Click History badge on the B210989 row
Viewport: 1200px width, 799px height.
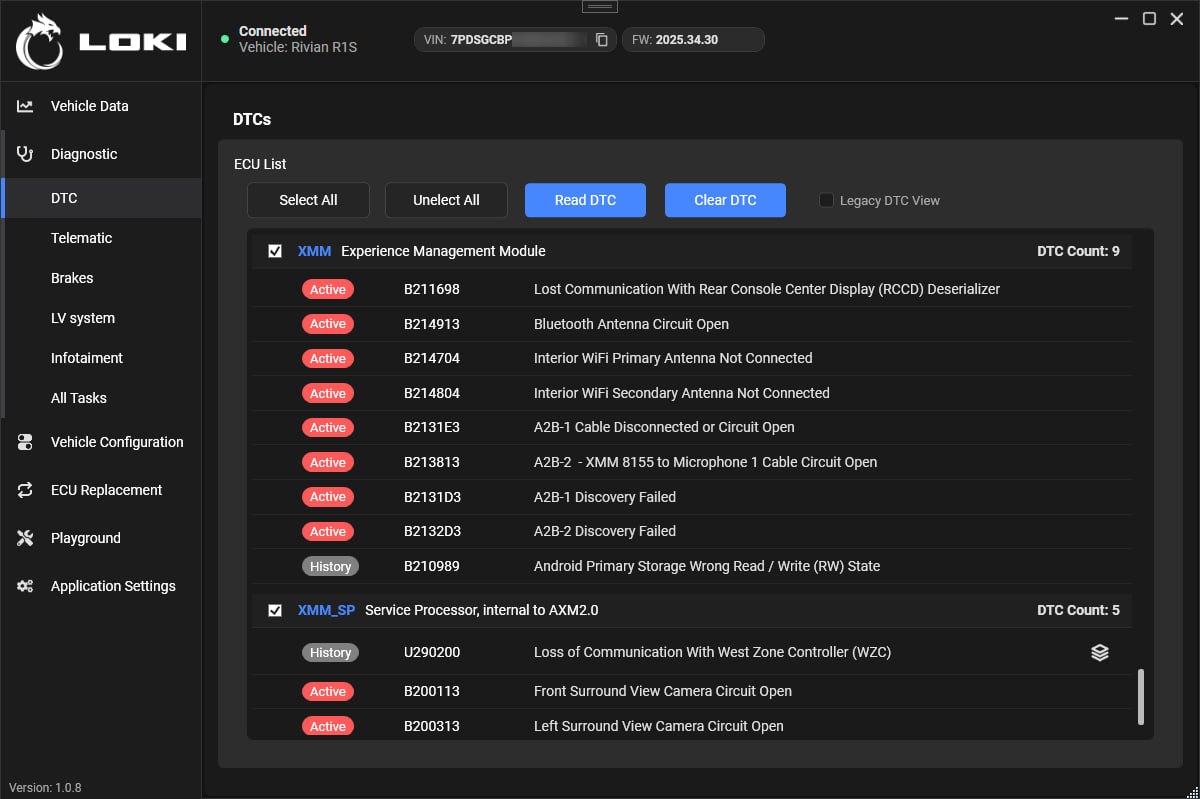[330, 566]
